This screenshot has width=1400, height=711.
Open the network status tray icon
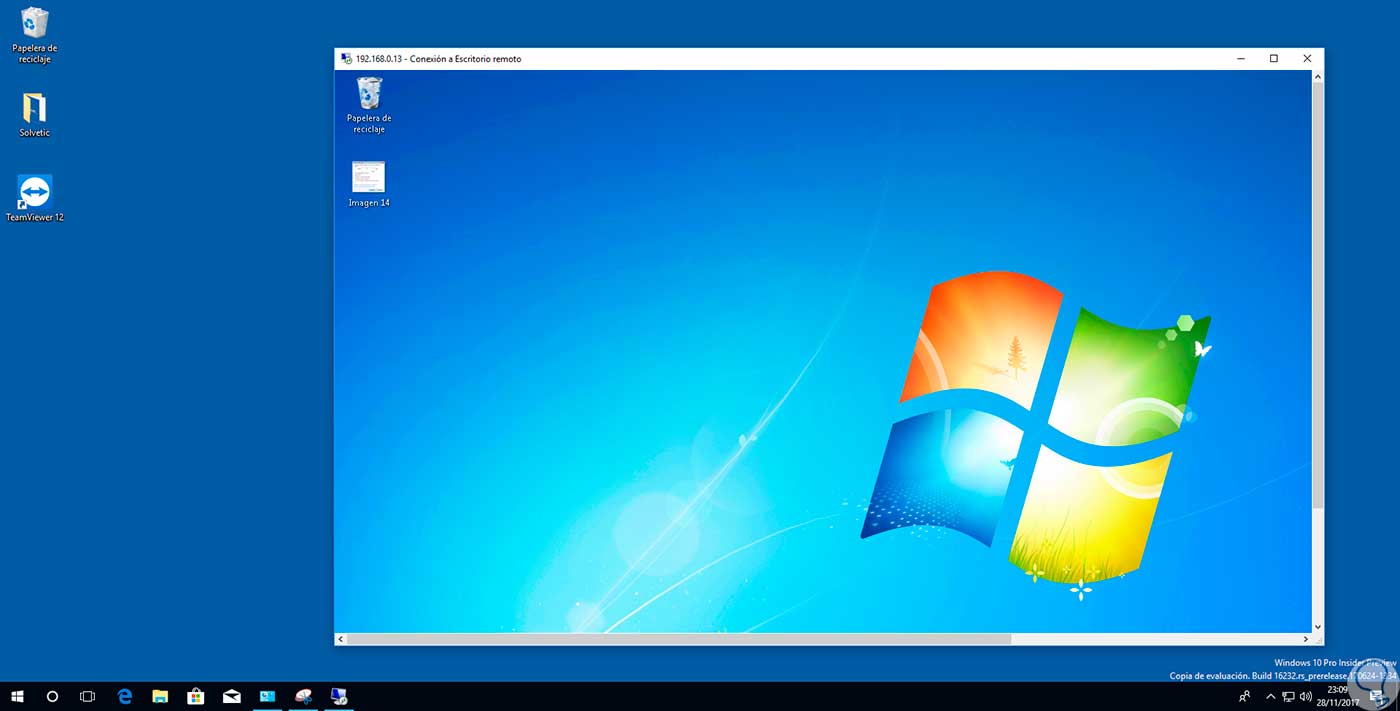pos(1288,696)
